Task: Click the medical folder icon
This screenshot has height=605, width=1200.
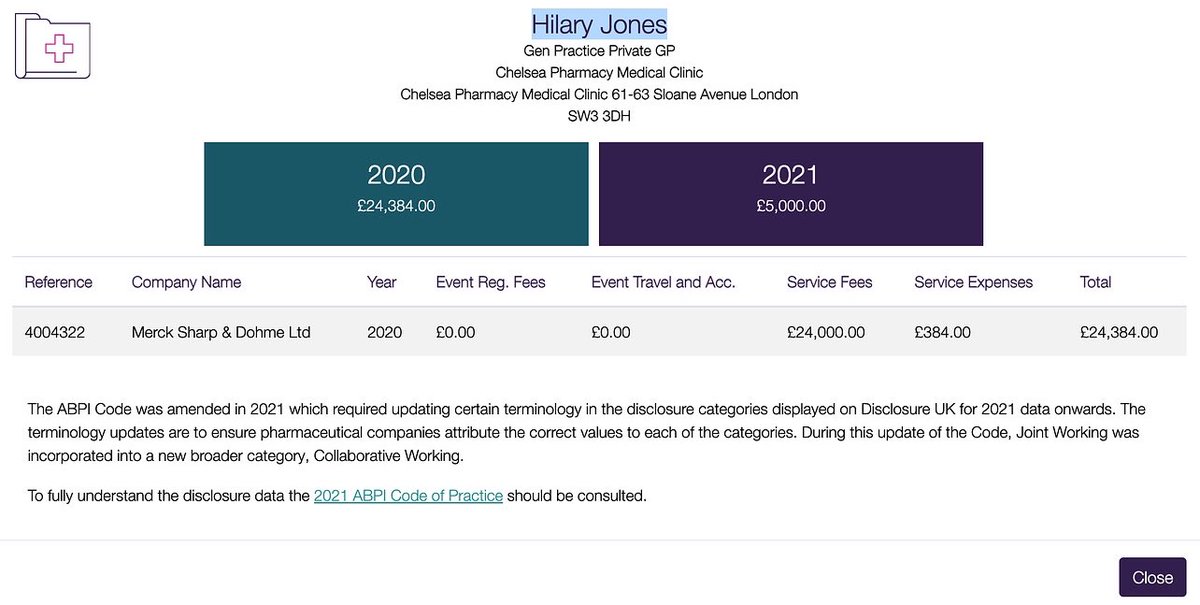Action: coord(53,46)
